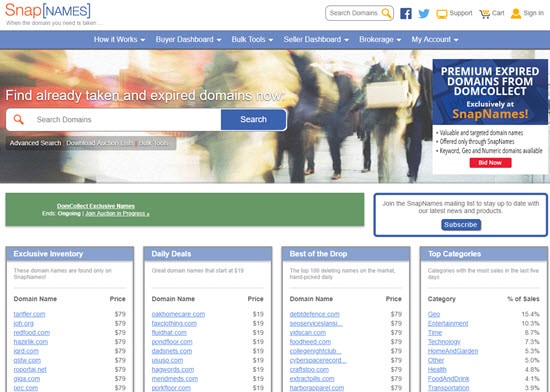
Task: Expand the Buyer Dashboard dropdown
Action: click(188, 40)
